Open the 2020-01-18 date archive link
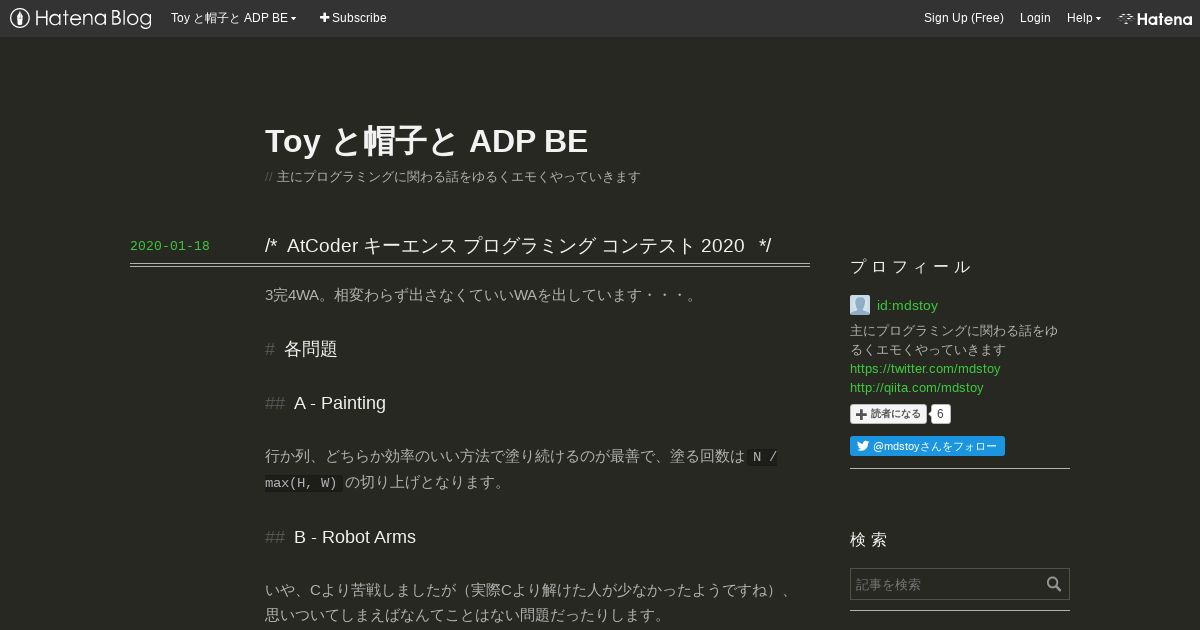 pos(170,246)
